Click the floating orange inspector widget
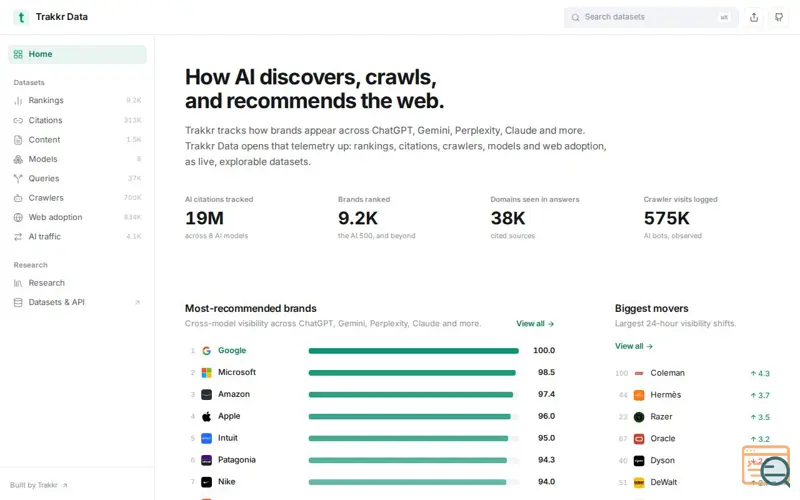This screenshot has width=800, height=500. [766, 466]
